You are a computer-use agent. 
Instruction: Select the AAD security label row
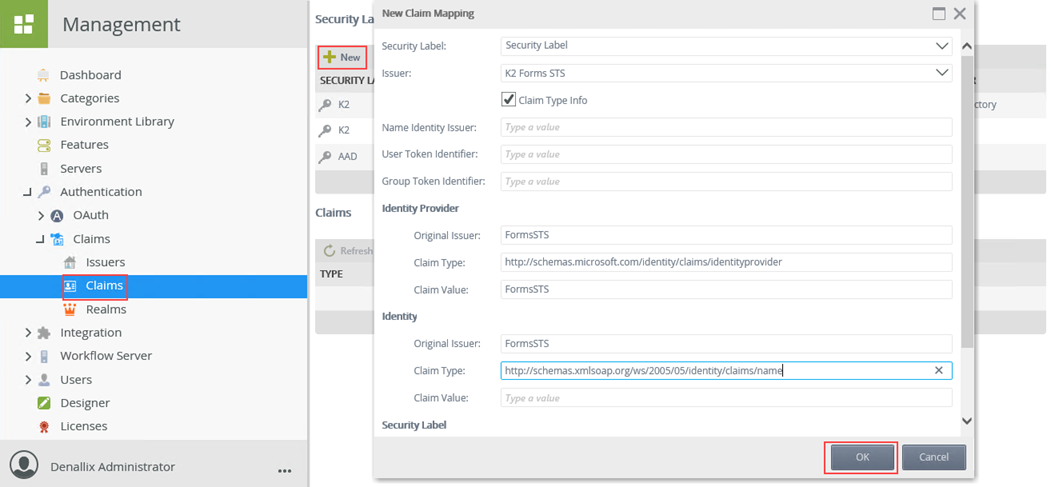344,157
